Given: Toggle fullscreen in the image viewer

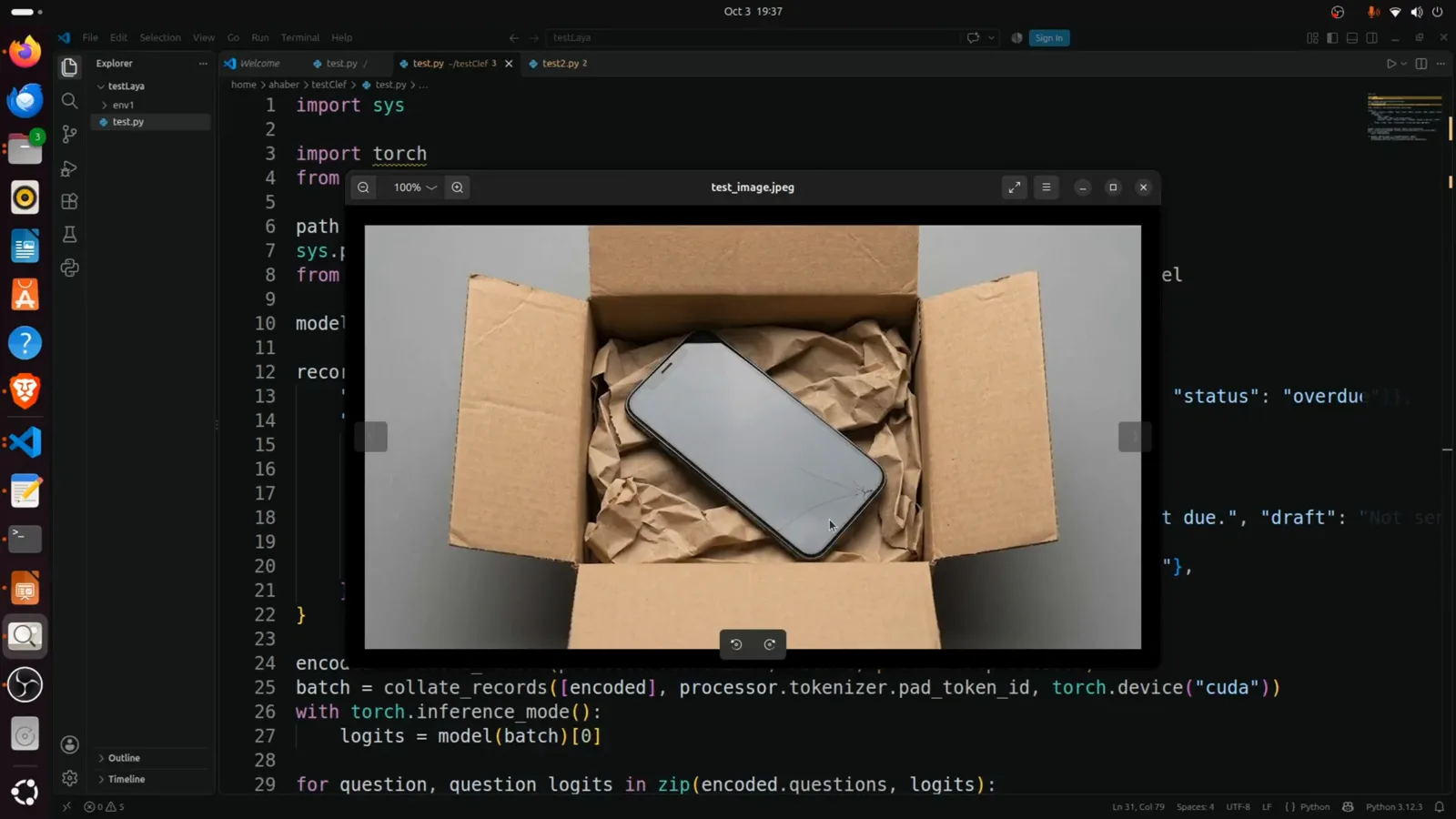Looking at the screenshot, I should pos(1014,187).
